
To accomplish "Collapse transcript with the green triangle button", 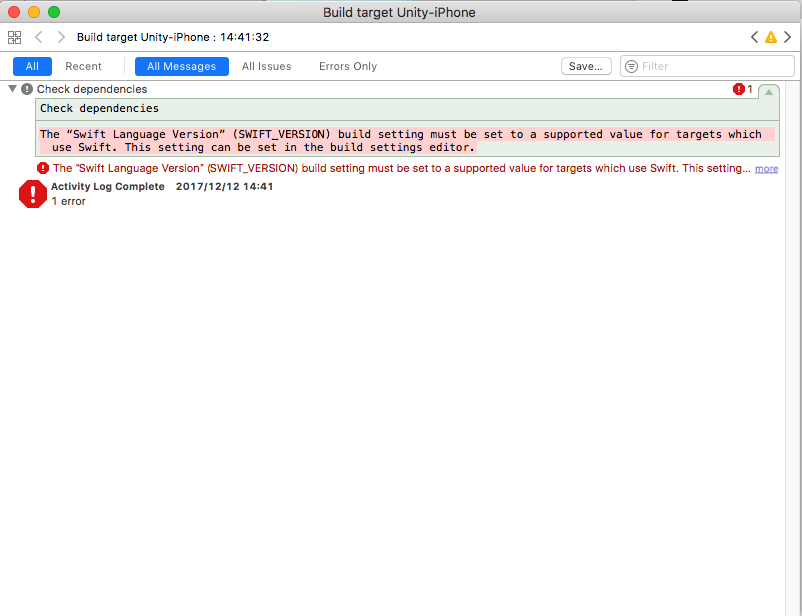I will click(769, 92).
